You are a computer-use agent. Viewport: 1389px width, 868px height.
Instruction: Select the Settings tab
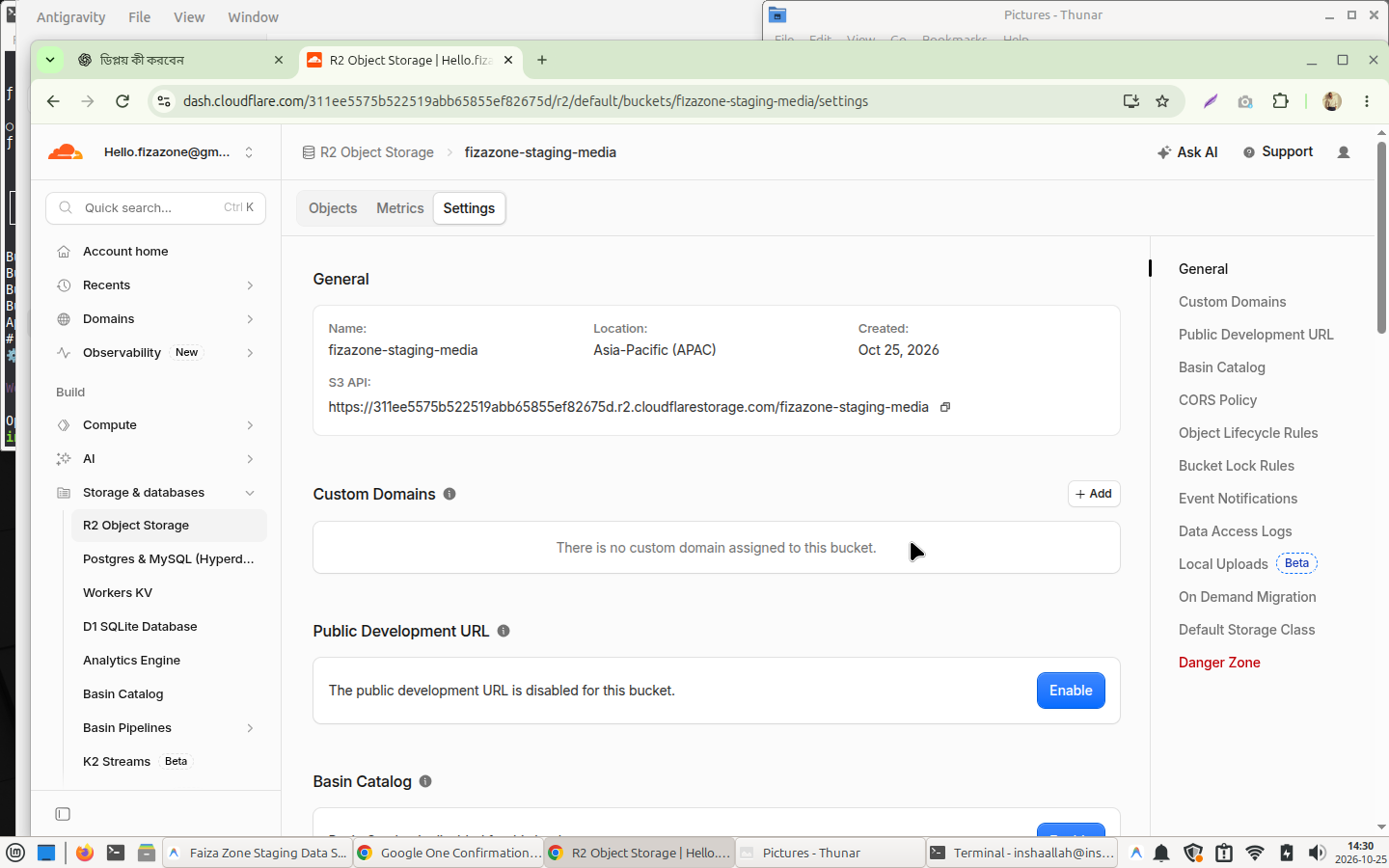point(469,208)
